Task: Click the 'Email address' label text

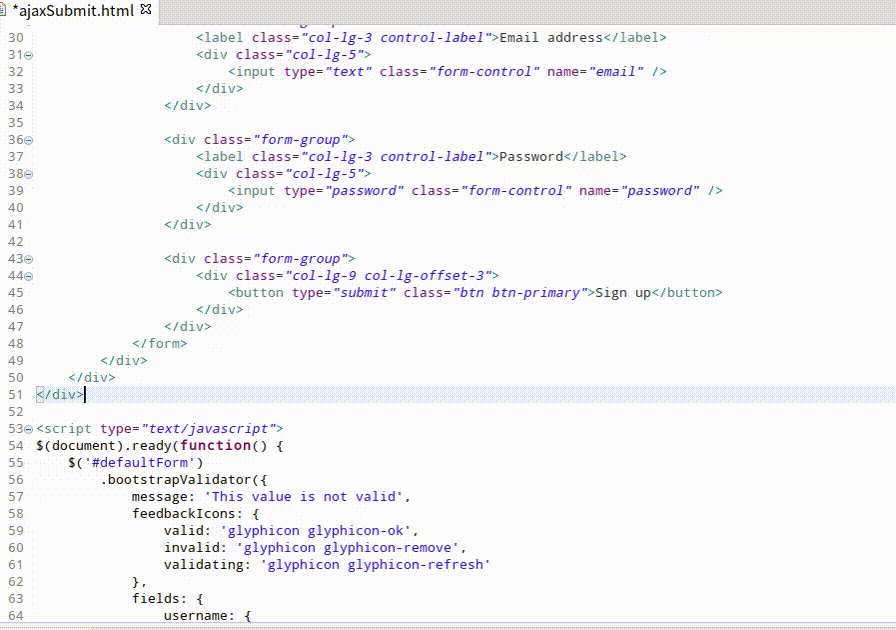Action: 551,38
